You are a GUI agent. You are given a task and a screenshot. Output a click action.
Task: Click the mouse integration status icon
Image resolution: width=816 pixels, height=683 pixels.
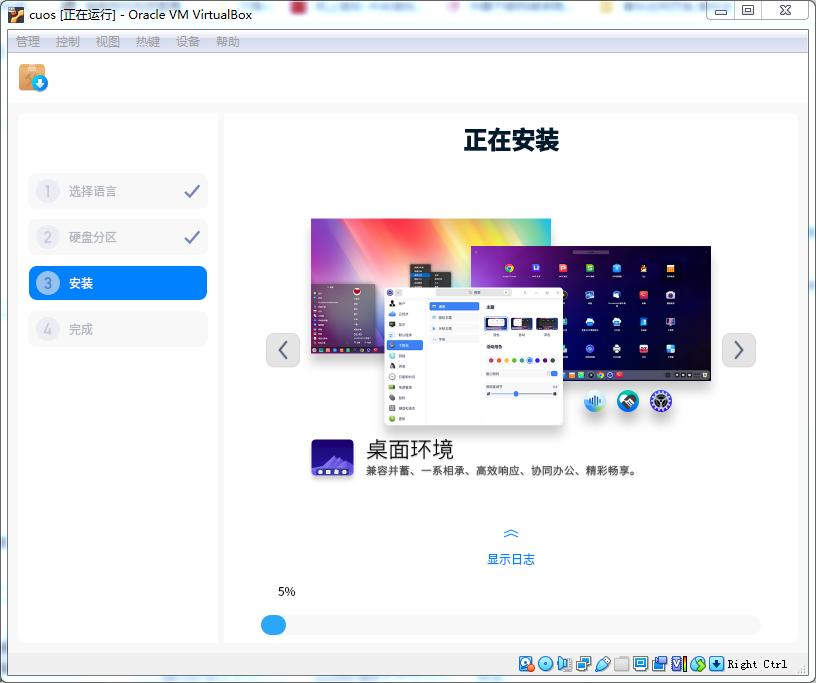(699, 663)
